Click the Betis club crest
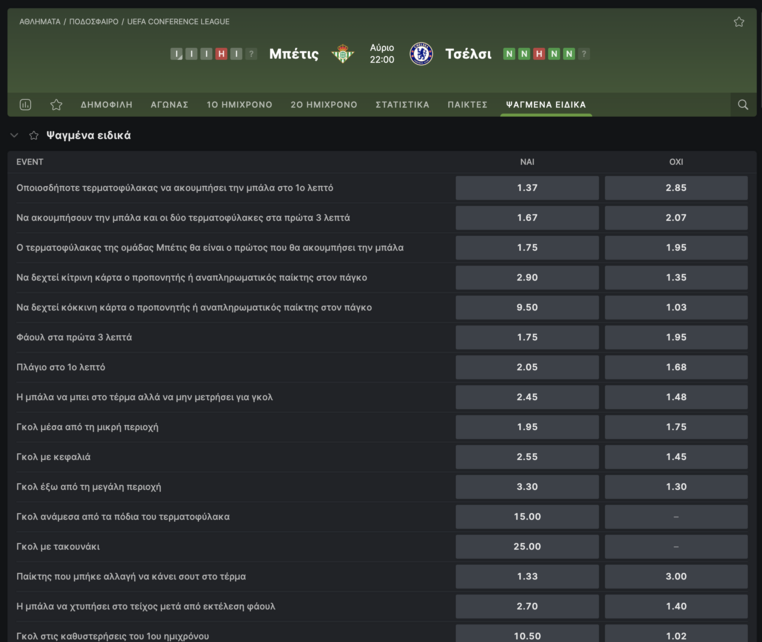Screen dimensions: 762x642 (343, 53)
